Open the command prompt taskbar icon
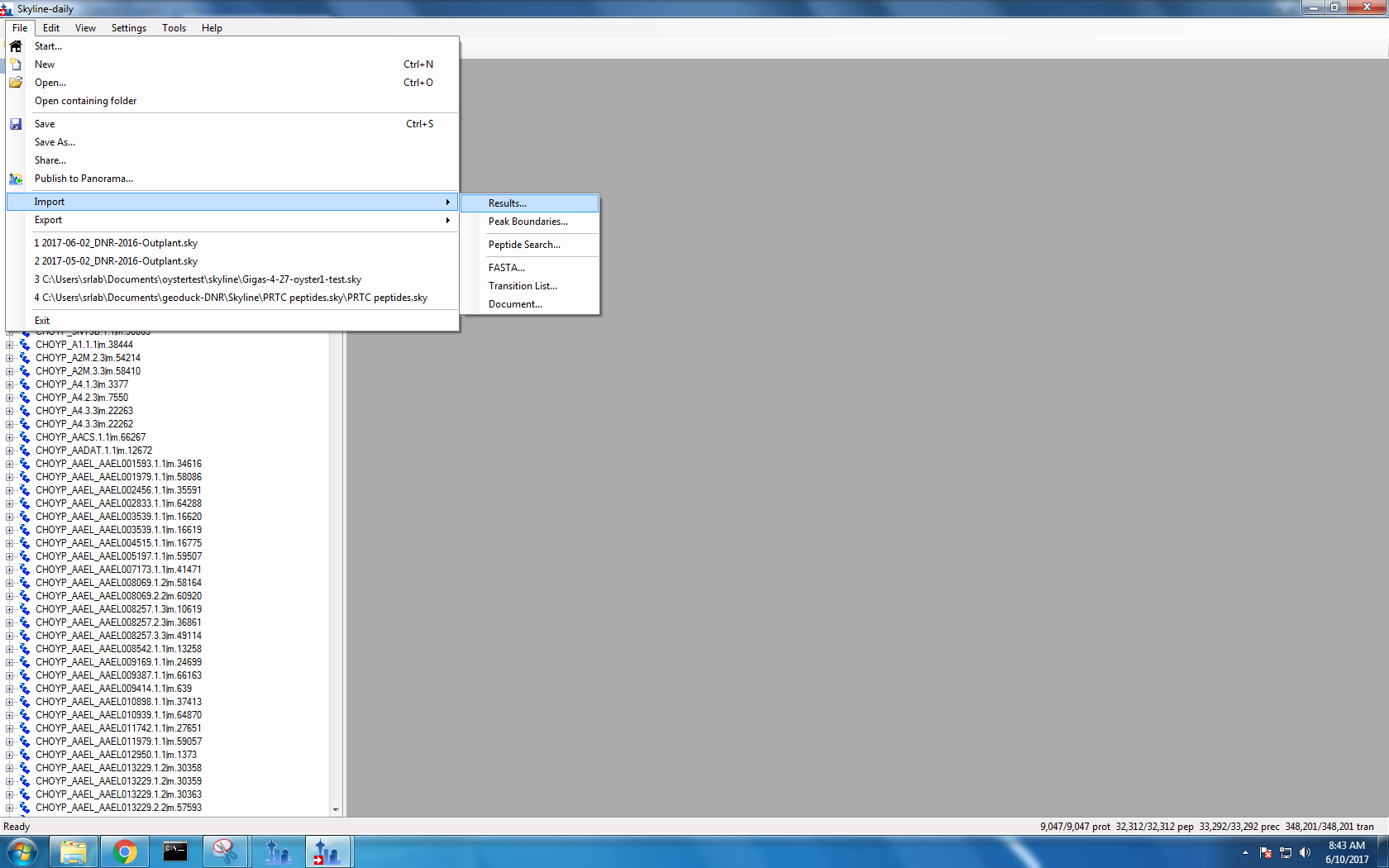Image resolution: width=1389 pixels, height=868 pixels. tap(175, 851)
